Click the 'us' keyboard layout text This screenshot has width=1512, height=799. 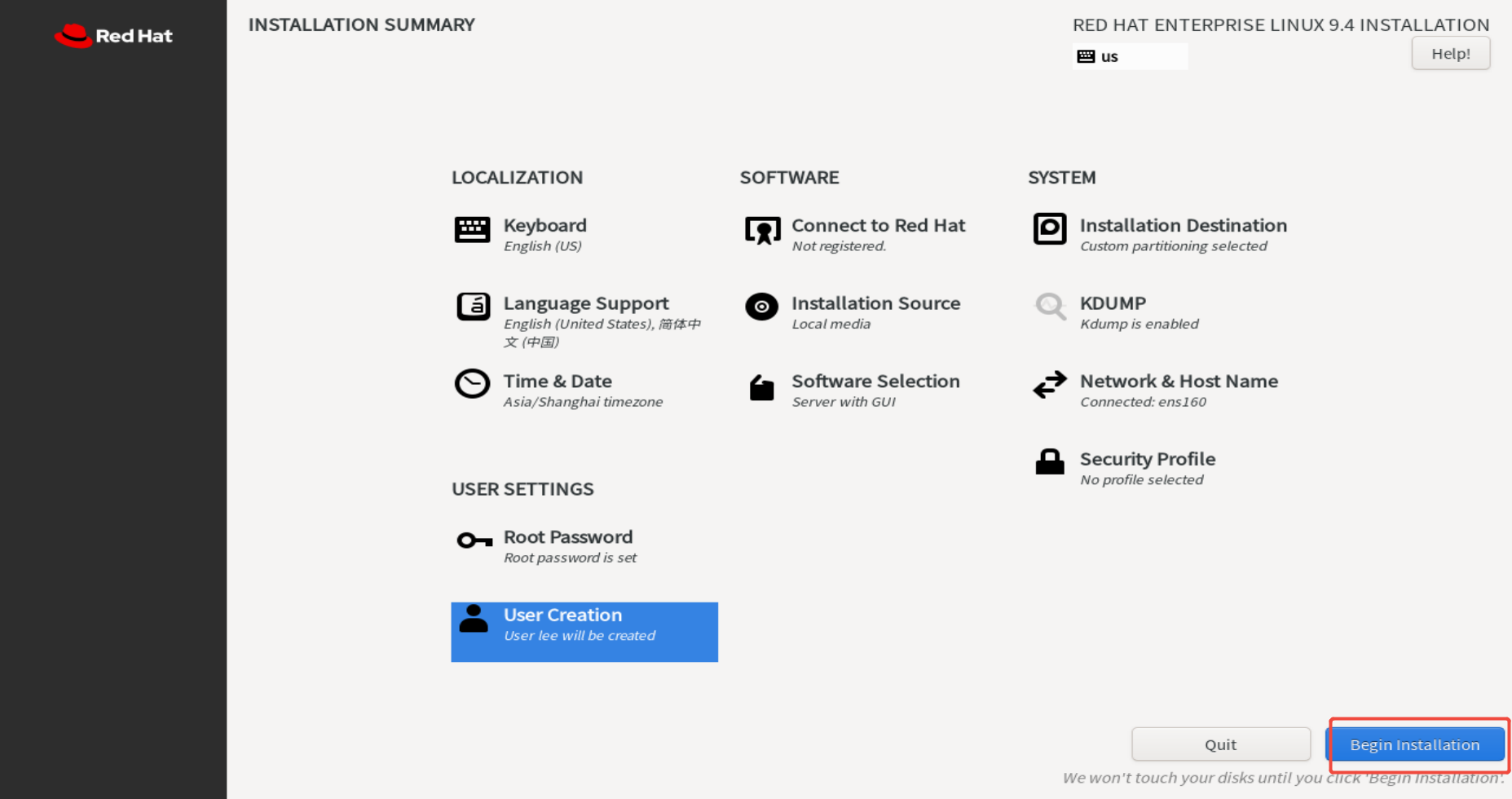1109,56
